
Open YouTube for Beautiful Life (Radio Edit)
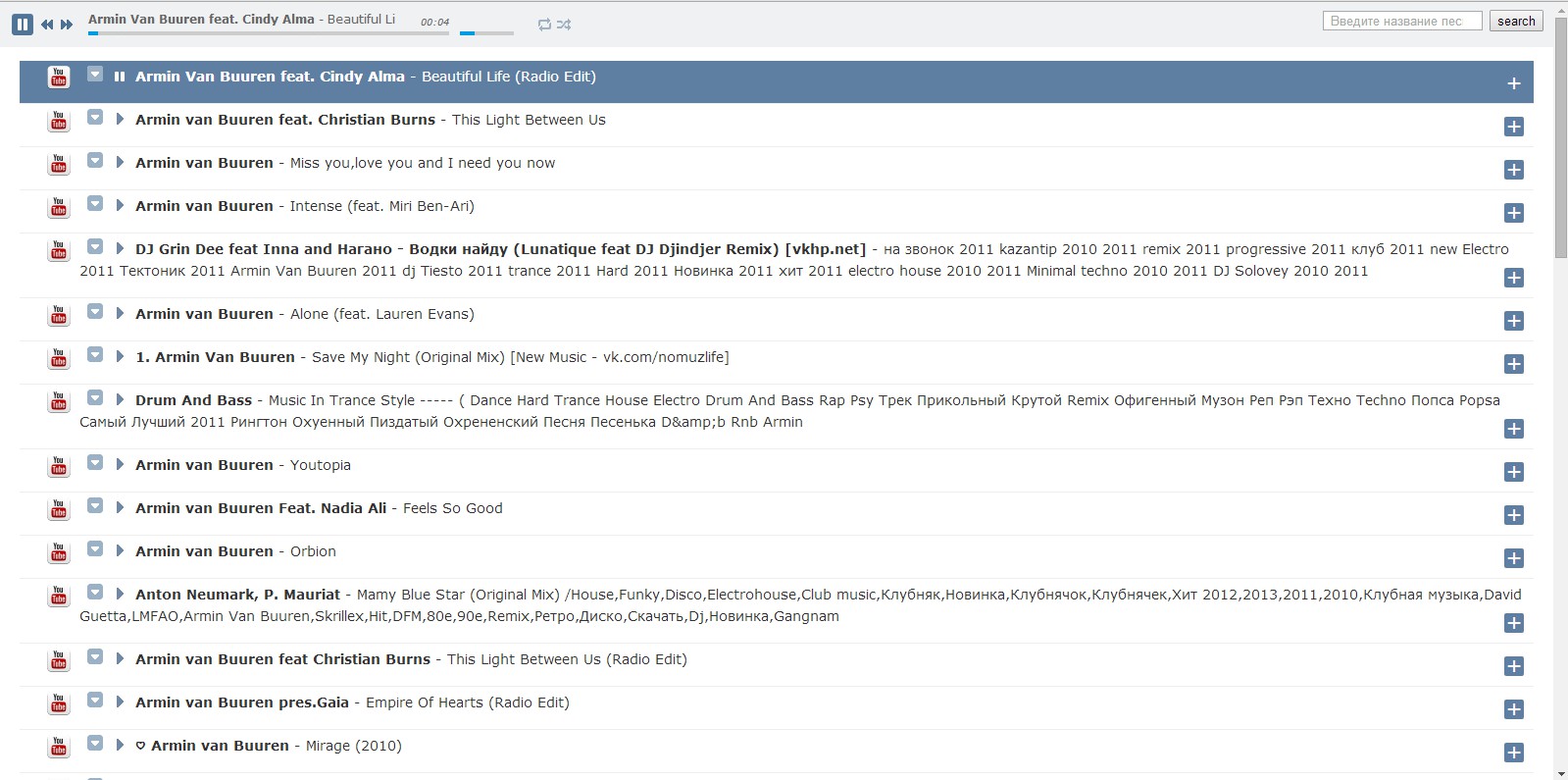point(59,78)
